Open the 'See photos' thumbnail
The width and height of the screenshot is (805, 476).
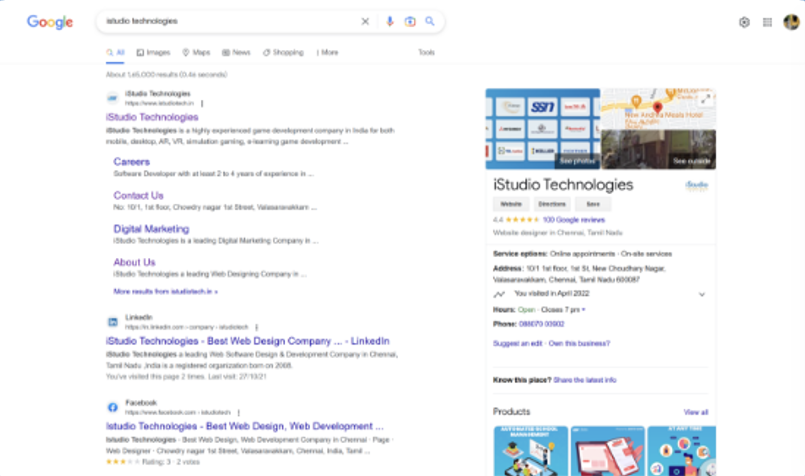pos(543,129)
